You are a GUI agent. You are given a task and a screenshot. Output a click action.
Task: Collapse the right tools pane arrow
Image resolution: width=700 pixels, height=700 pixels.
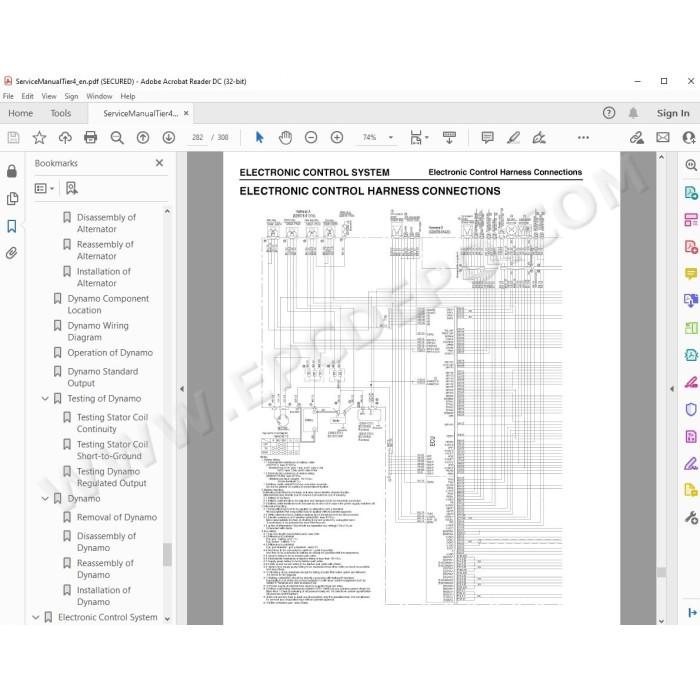(672, 389)
